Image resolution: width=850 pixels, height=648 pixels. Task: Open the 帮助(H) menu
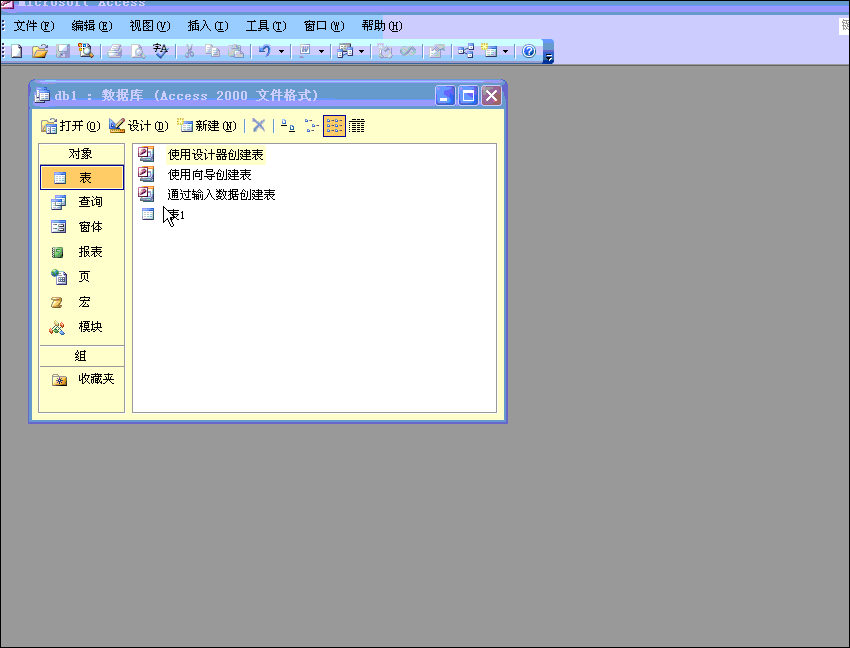pos(382,26)
